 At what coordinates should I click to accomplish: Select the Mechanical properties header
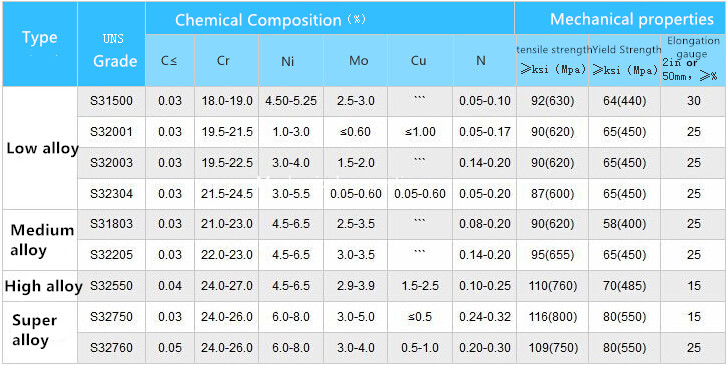[x=620, y=19]
